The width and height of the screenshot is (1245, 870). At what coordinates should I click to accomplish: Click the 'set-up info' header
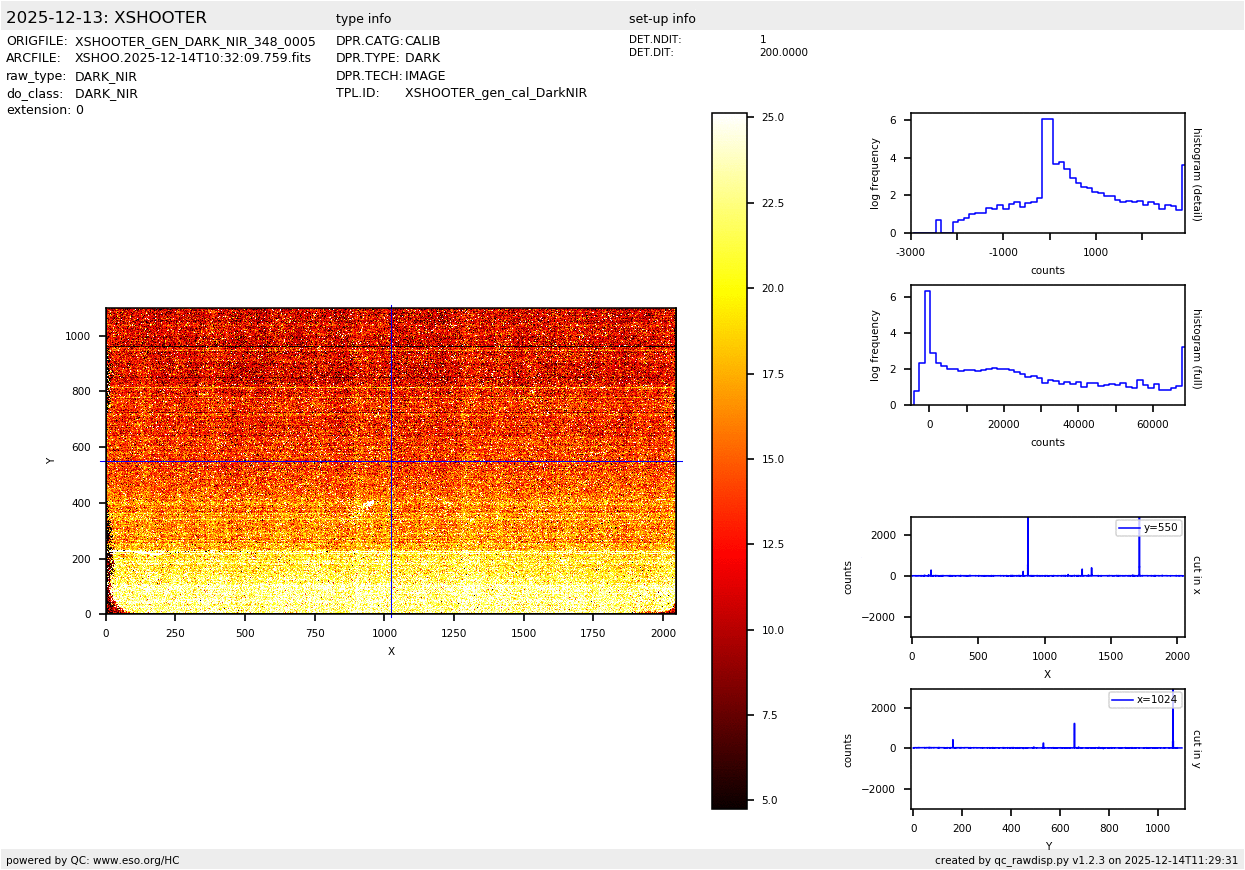coord(662,19)
